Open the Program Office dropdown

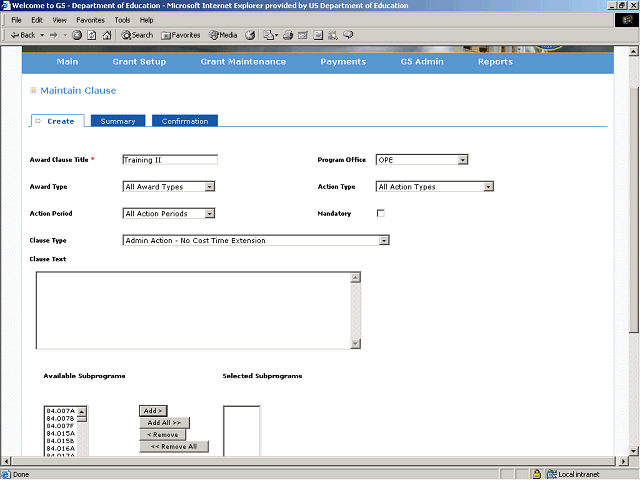click(x=422, y=160)
